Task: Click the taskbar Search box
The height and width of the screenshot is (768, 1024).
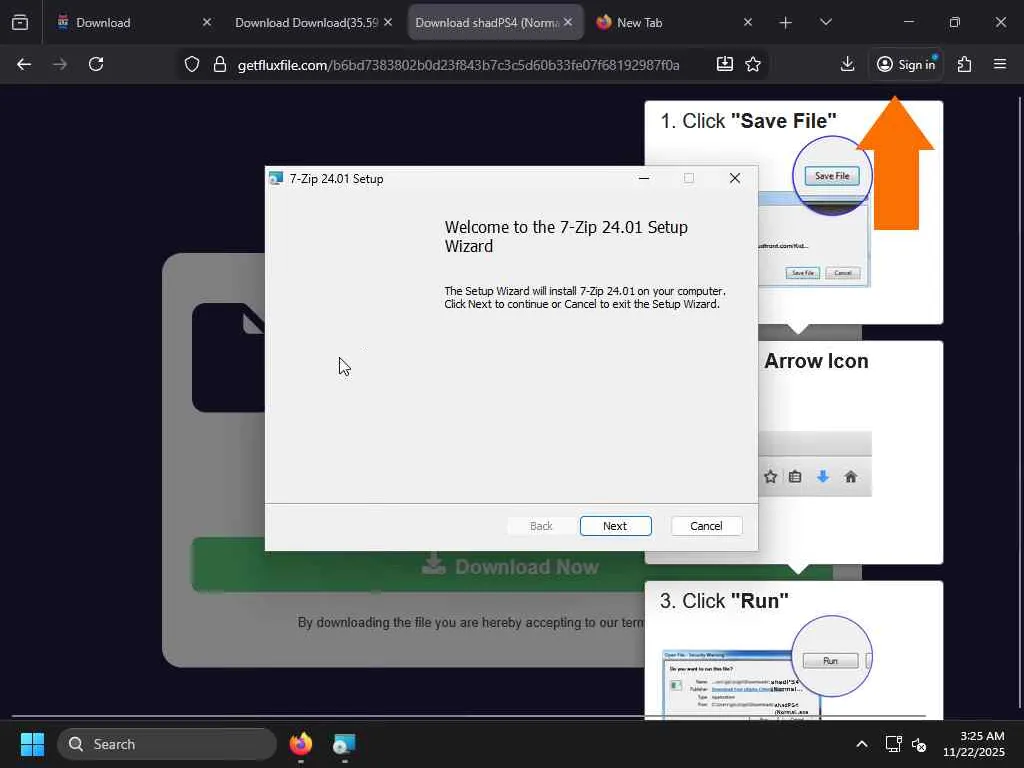Action: tap(167, 744)
